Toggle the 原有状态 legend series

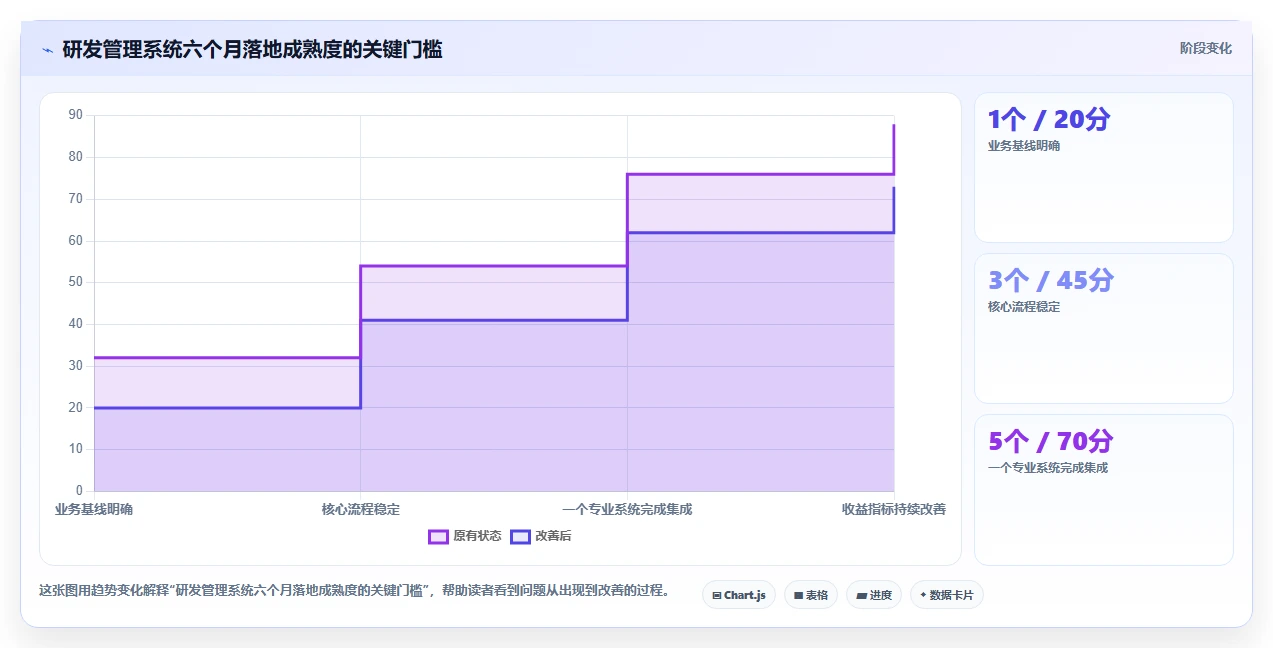point(465,536)
